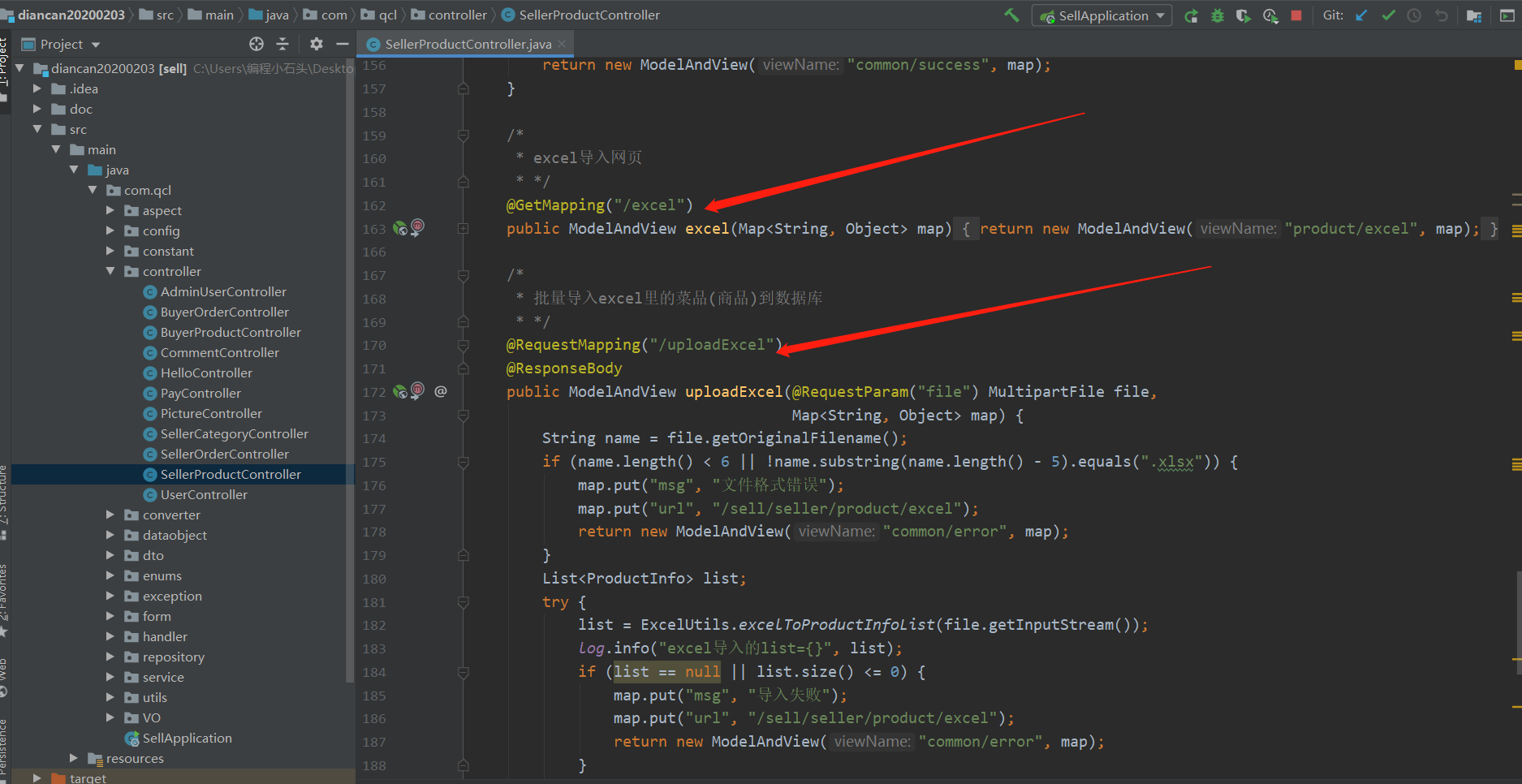Open the Project panel gear settings

[x=317, y=44]
